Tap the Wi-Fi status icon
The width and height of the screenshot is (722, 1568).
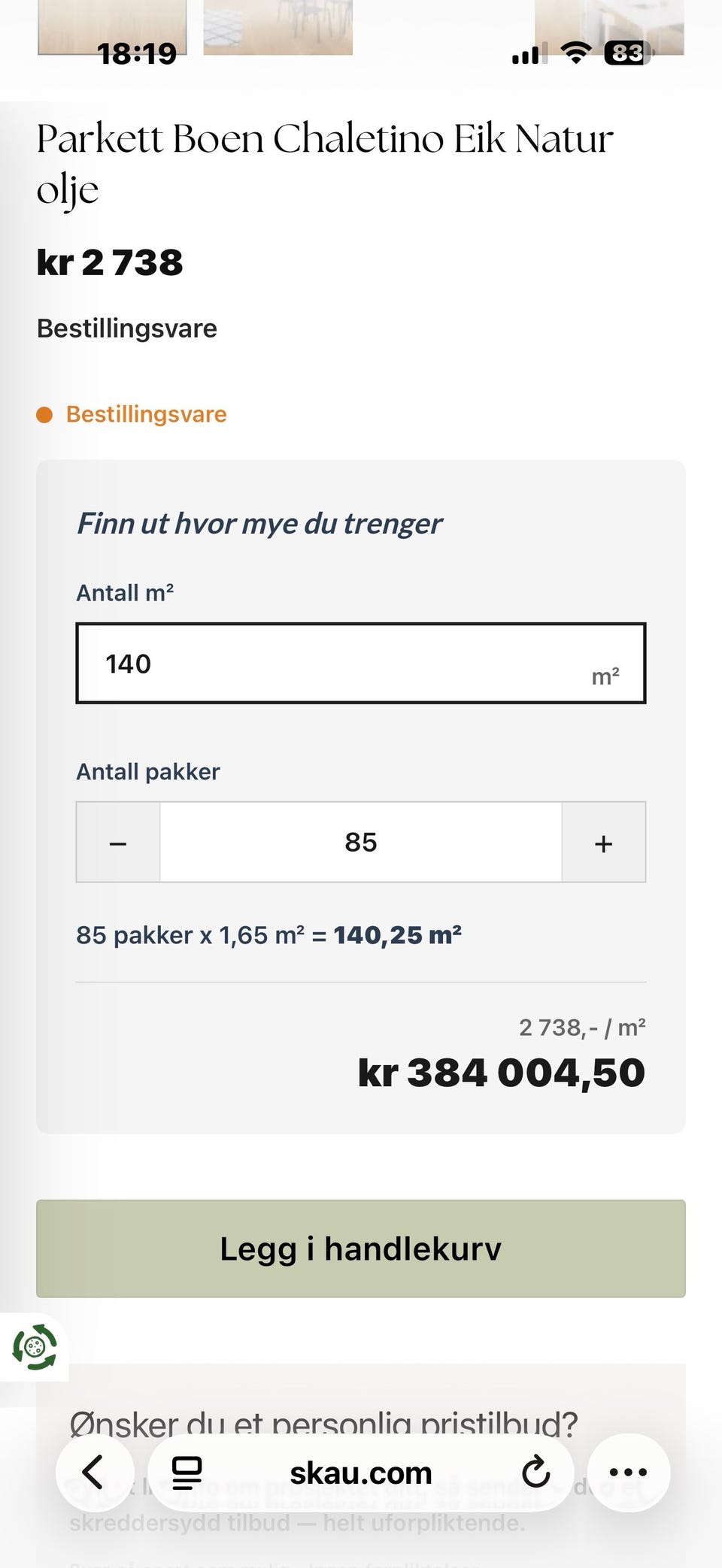click(576, 53)
